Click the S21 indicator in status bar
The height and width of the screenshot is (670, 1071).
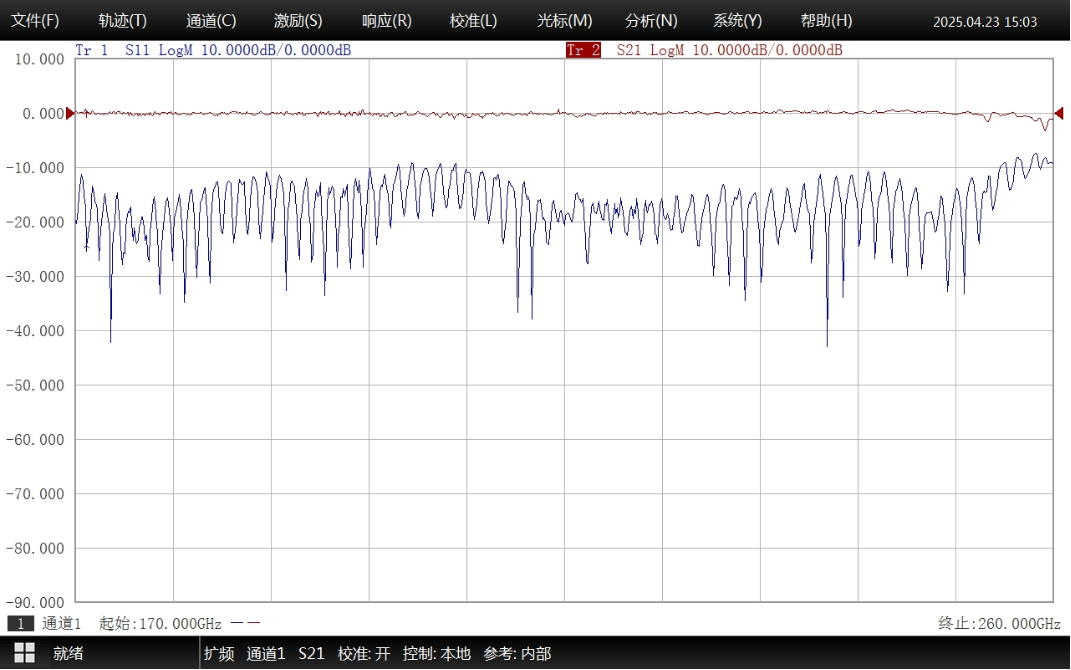[x=311, y=653]
